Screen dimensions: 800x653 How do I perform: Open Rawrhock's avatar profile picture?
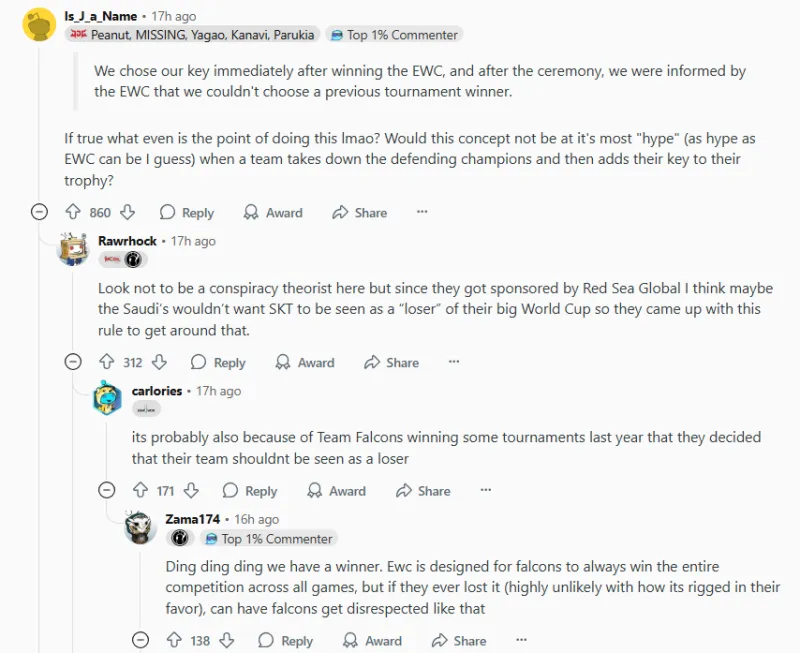[74, 249]
